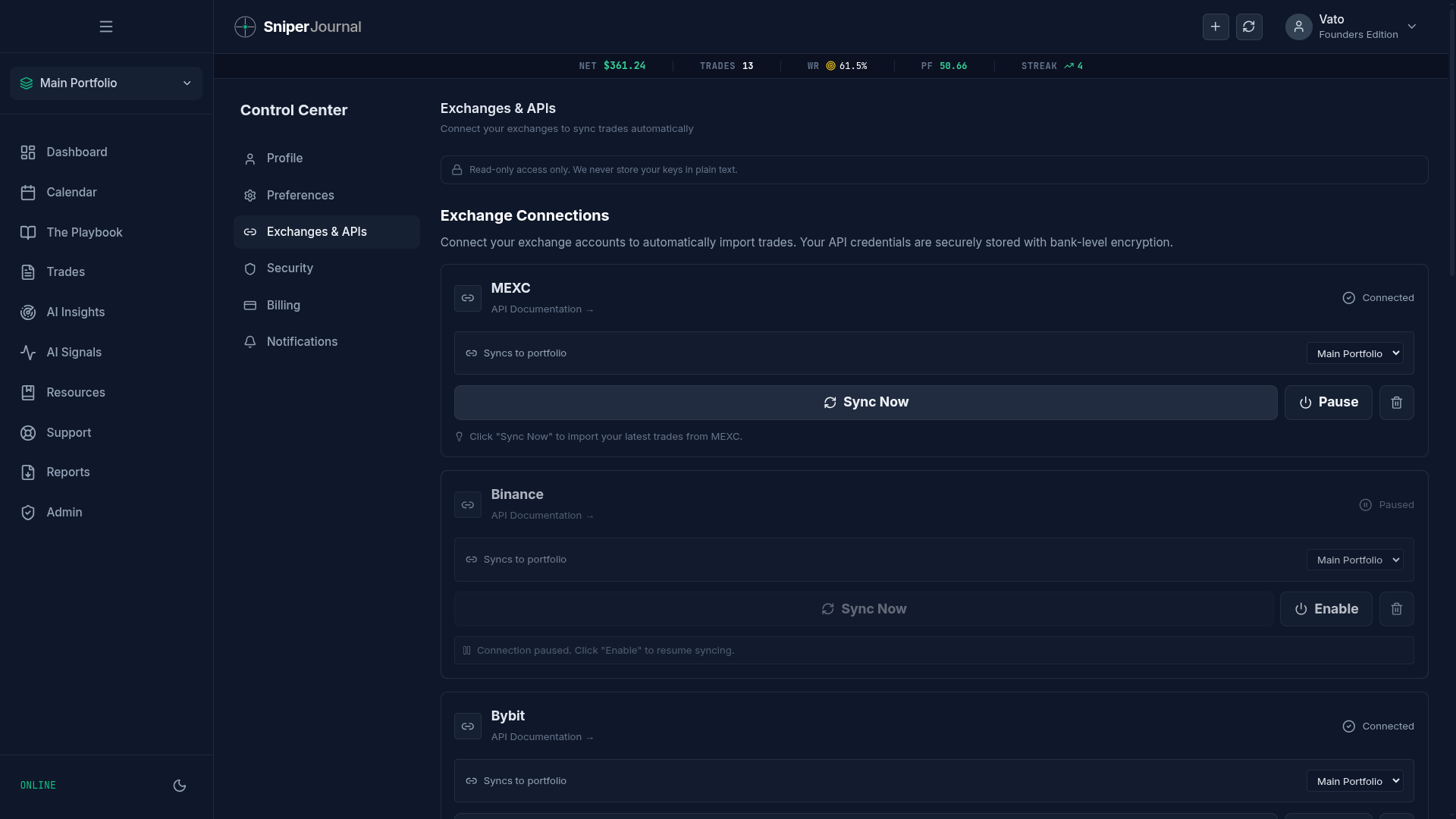The height and width of the screenshot is (819, 1456).
Task: Open MEXC Syncs to portfolio dropdown
Action: click(x=1354, y=353)
